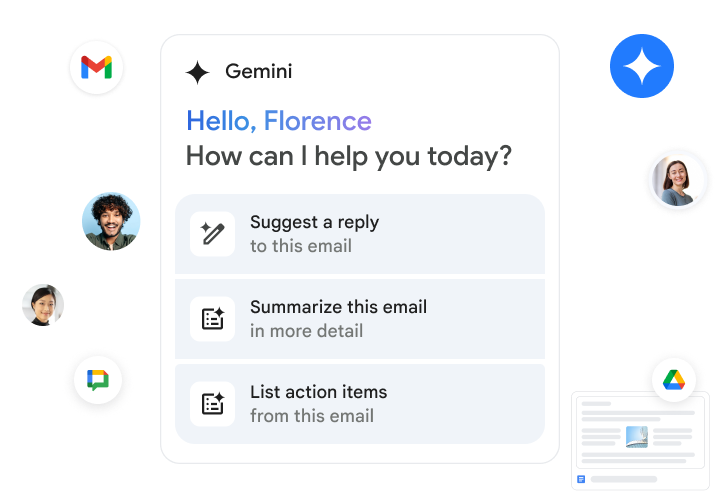Viewport: 720px width, 500px height.
Task: Click the magic pencil icon for Suggest a reply
Action: click(212, 234)
